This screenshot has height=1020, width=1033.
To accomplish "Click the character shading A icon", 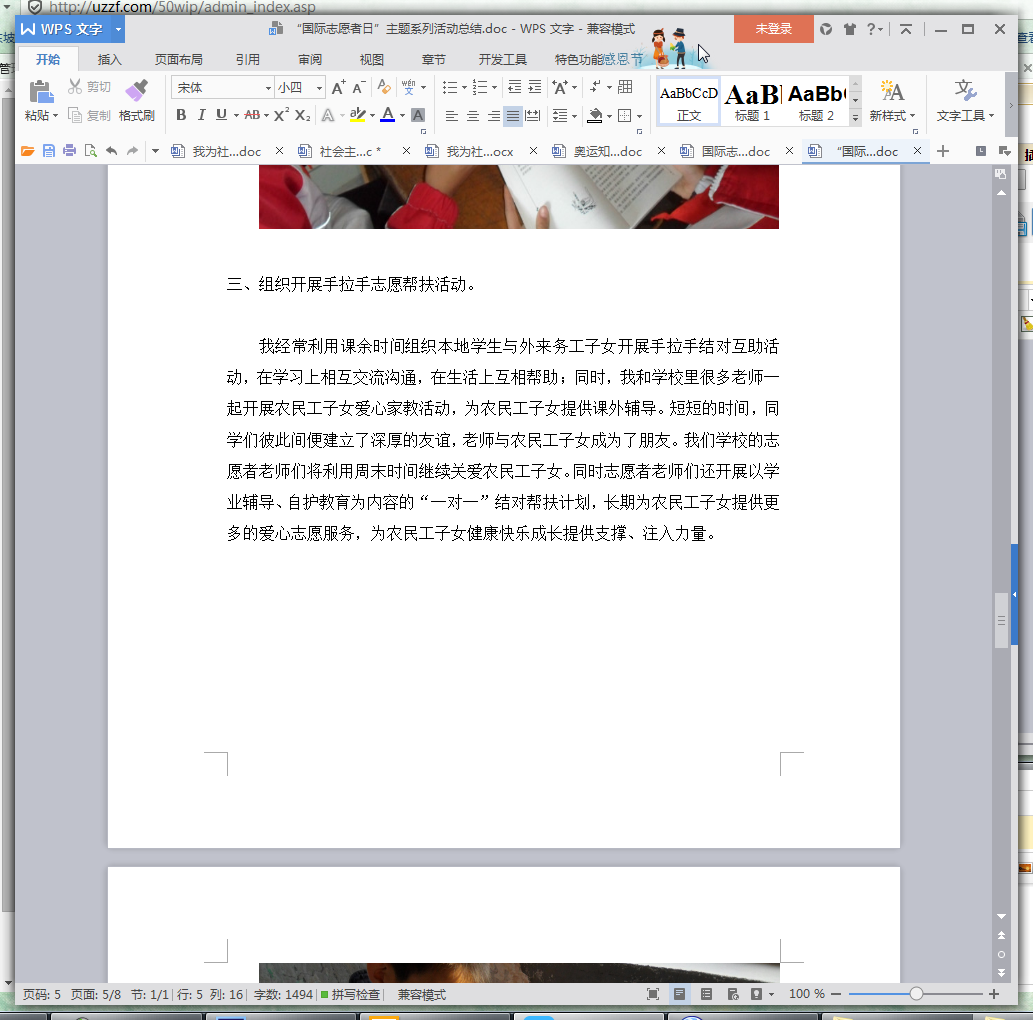I will coord(418,115).
